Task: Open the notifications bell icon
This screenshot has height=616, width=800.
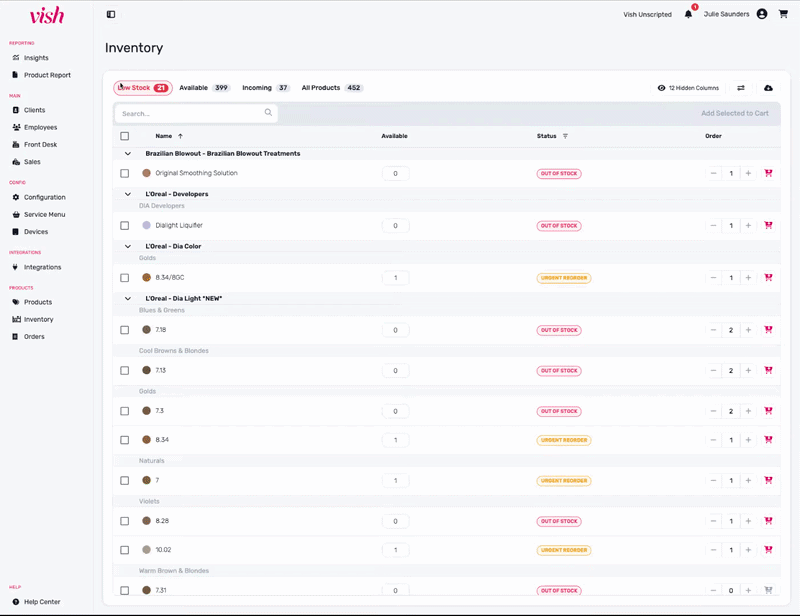Action: (688, 14)
